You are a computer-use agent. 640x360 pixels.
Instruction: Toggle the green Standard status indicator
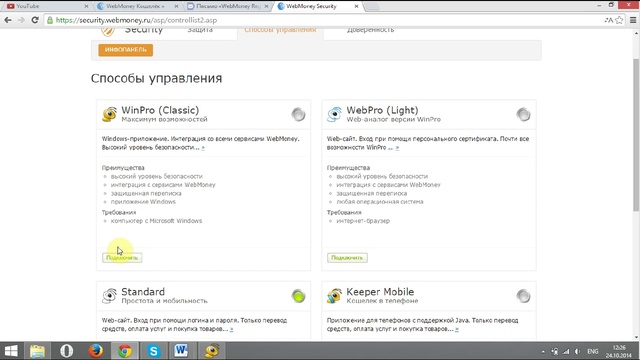(298, 296)
